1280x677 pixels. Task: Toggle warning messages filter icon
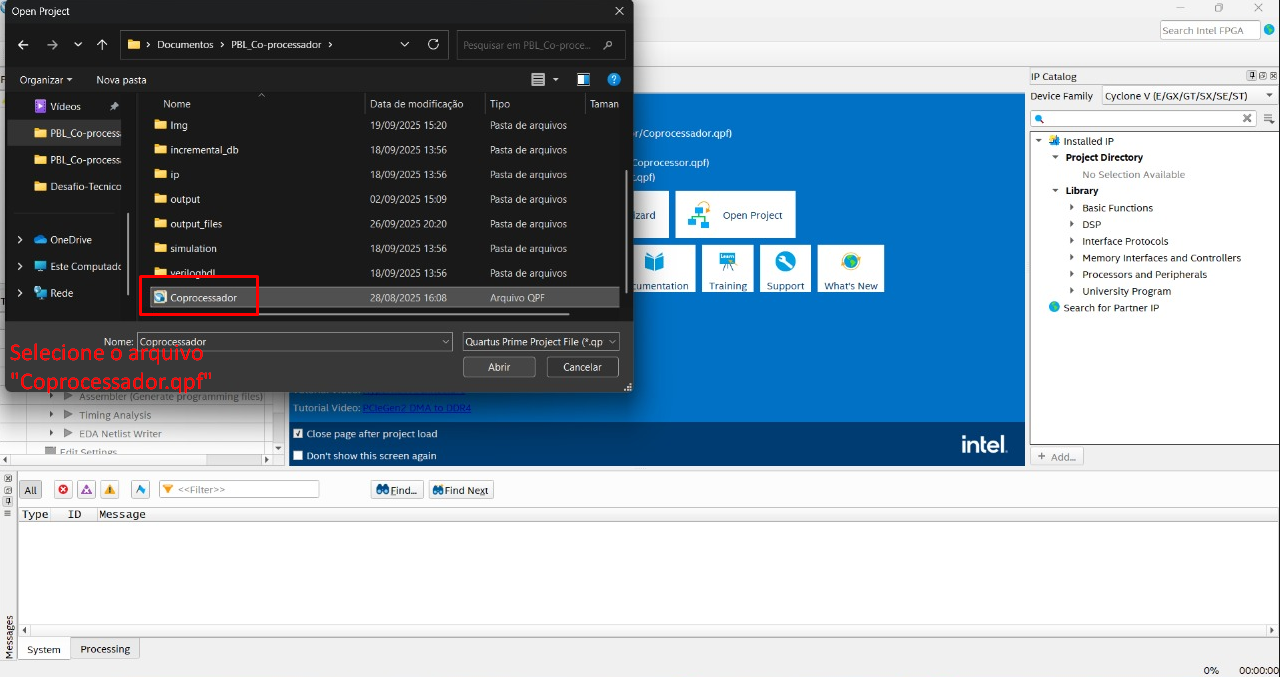[x=110, y=490]
